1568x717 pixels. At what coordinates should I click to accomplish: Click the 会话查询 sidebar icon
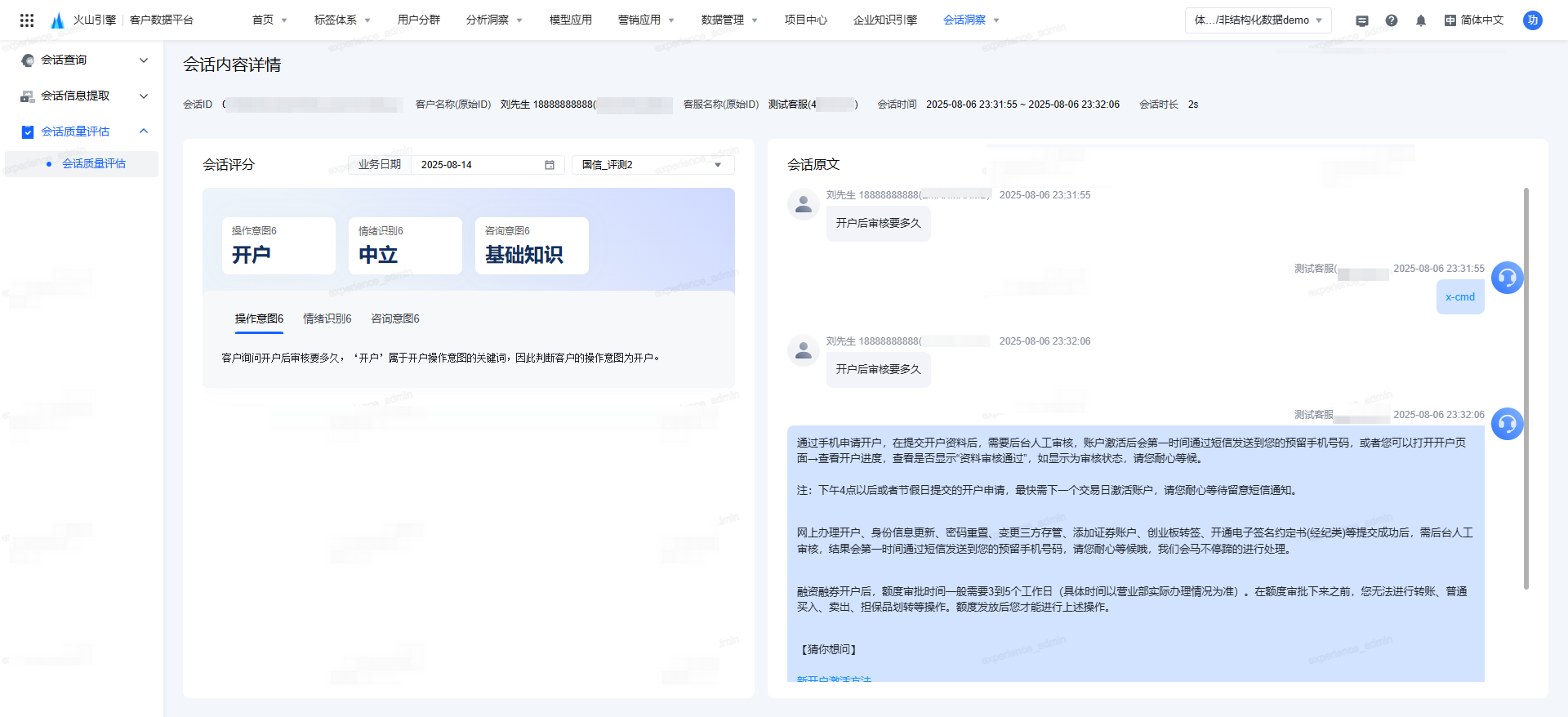[28, 60]
